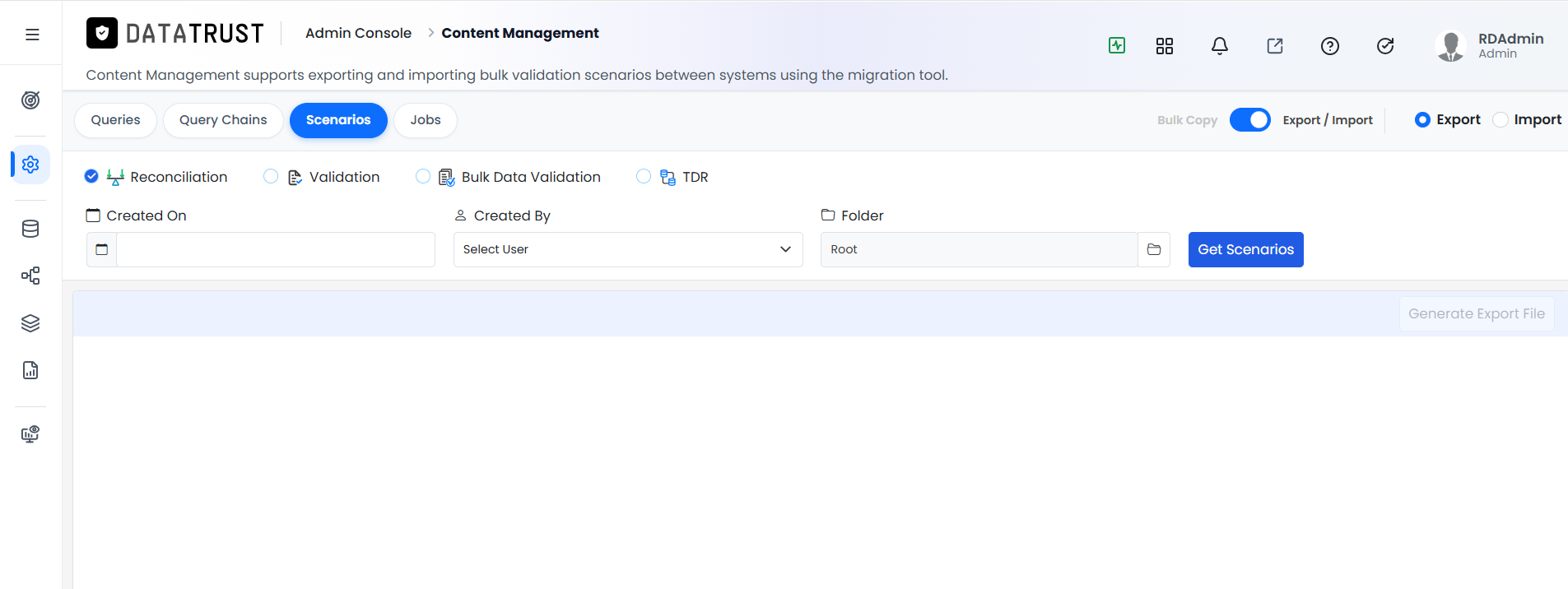Open the Select User dropdown
The width and height of the screenshot is (1568, 589).
(628, 249)
